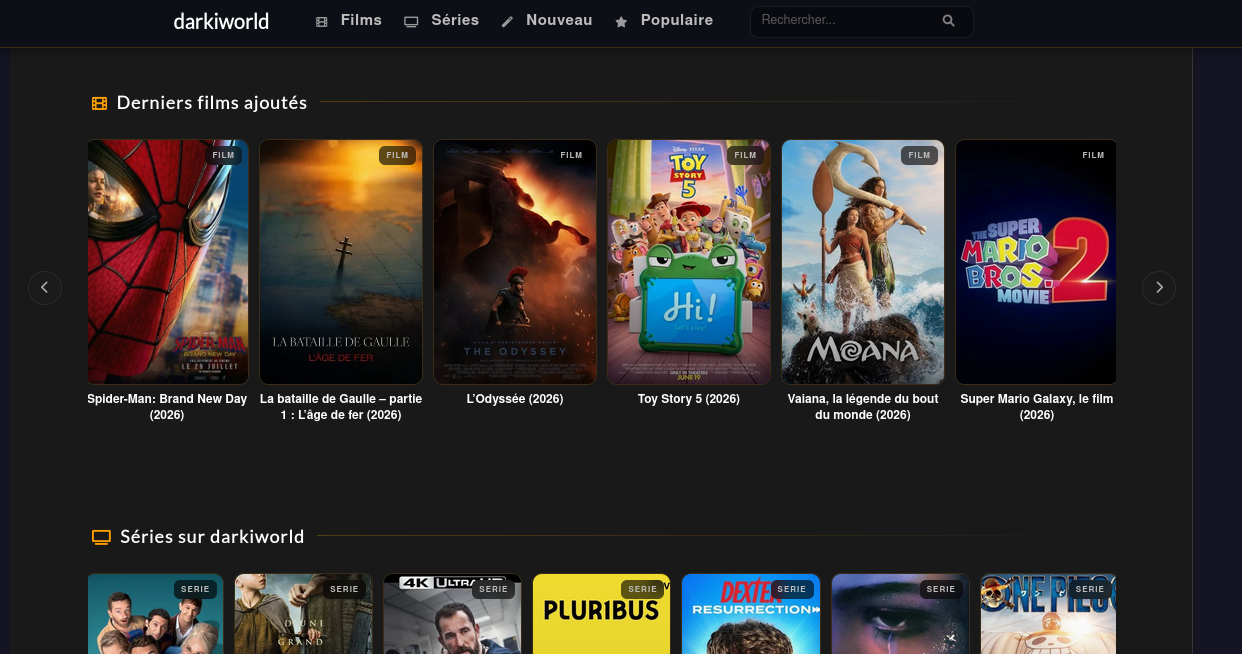Open the Populaire menu item
The height and width of the screenshot is (654, 1242).
pyautogui.click(x=677, y=20)
